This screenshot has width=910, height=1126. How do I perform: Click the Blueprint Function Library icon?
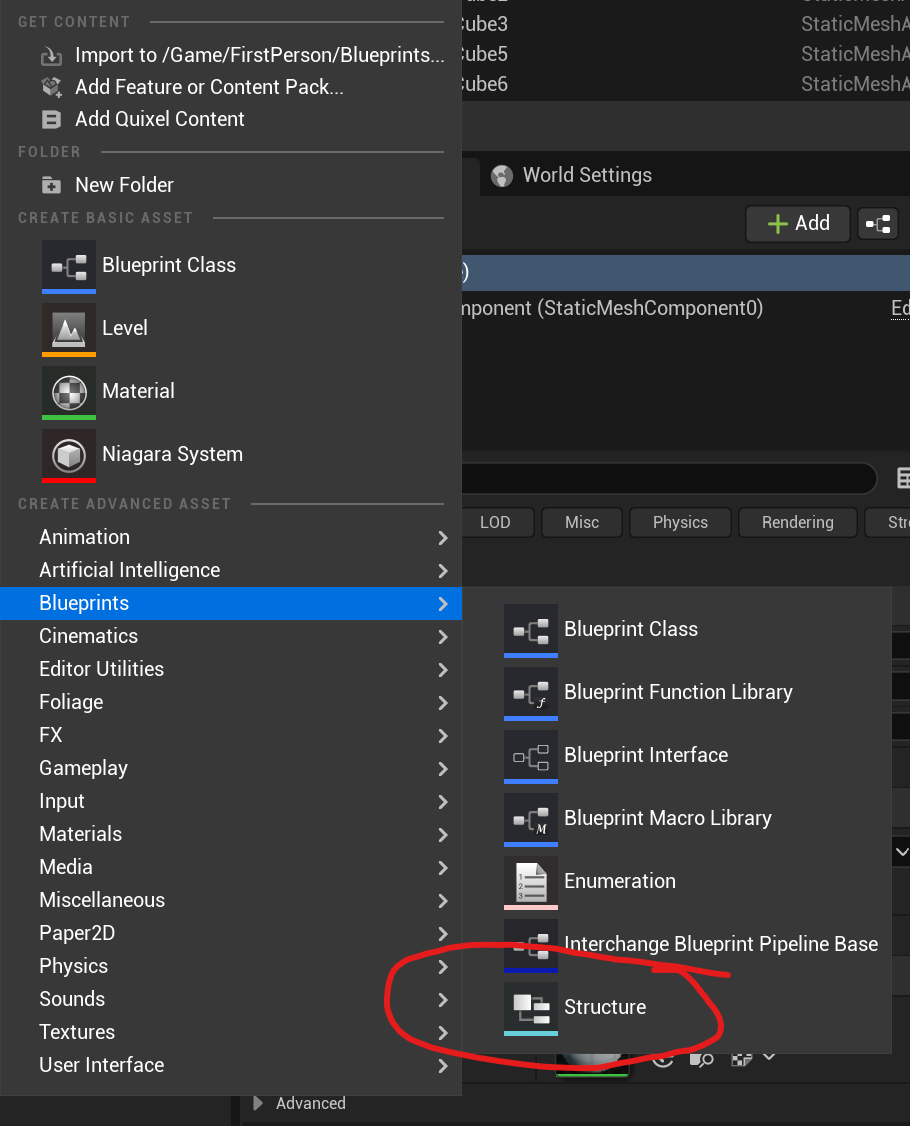coord(531,694)
